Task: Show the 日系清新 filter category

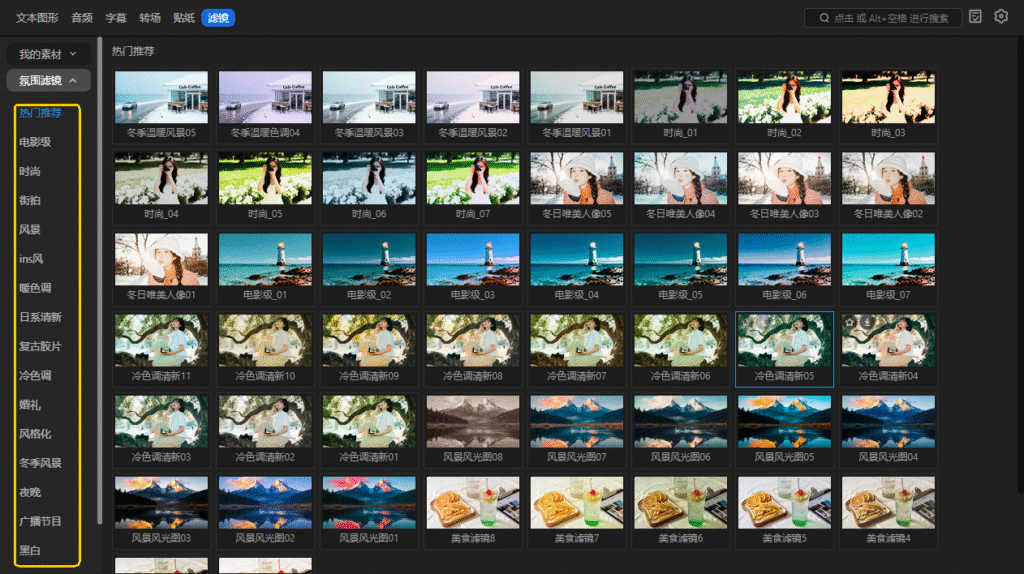Action: pos(40,317)
